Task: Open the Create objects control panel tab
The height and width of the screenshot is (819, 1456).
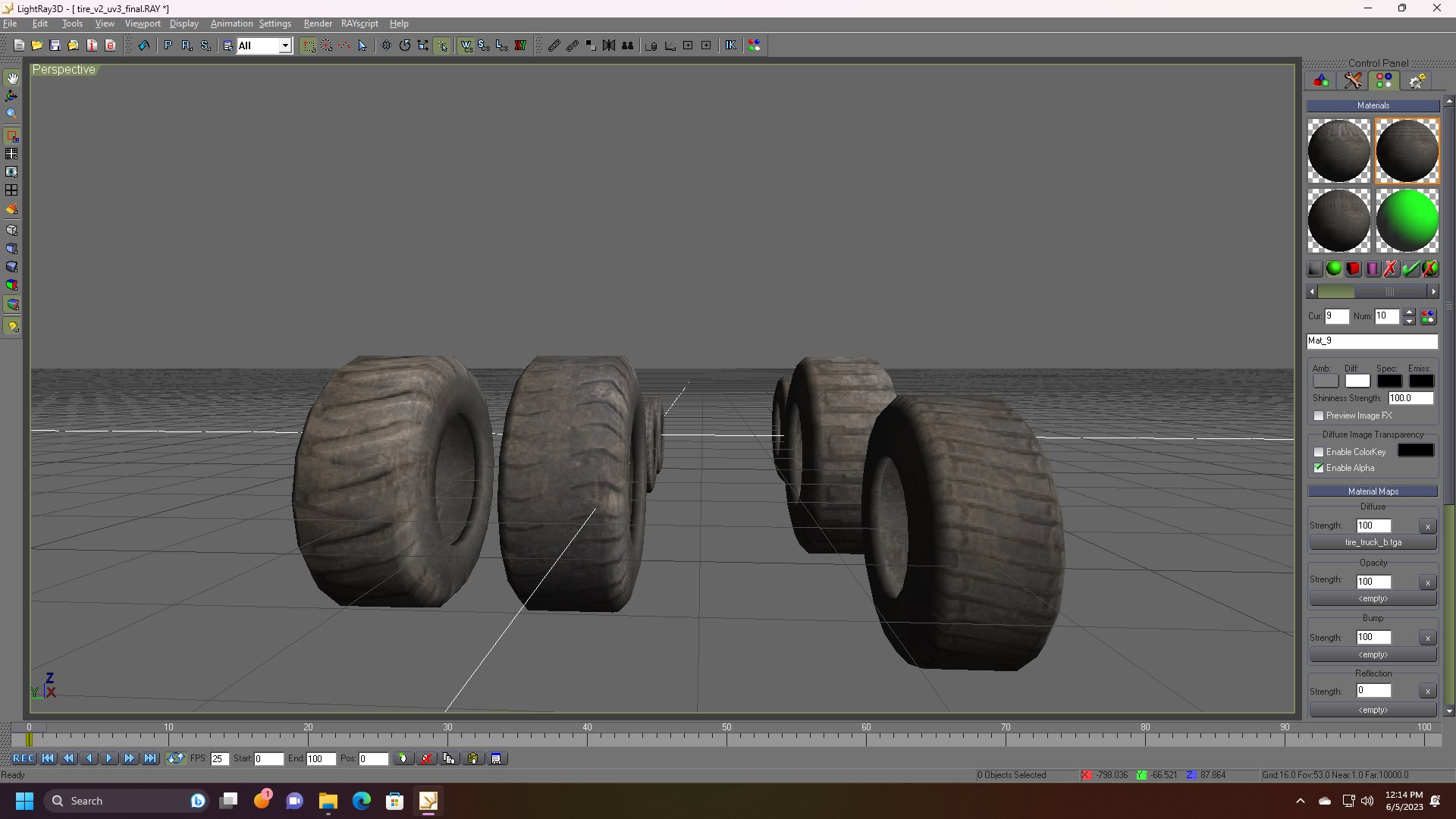Action: [x=1321, y=80]
